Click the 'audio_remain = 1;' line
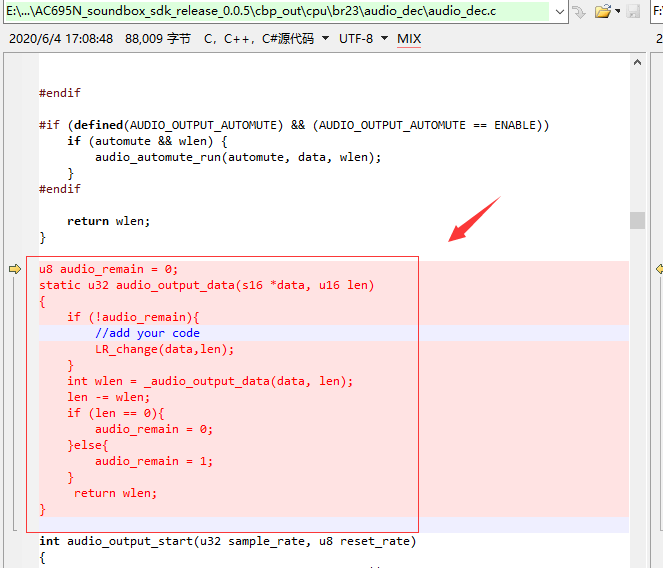Screen dimensions: 663x568 154,461
